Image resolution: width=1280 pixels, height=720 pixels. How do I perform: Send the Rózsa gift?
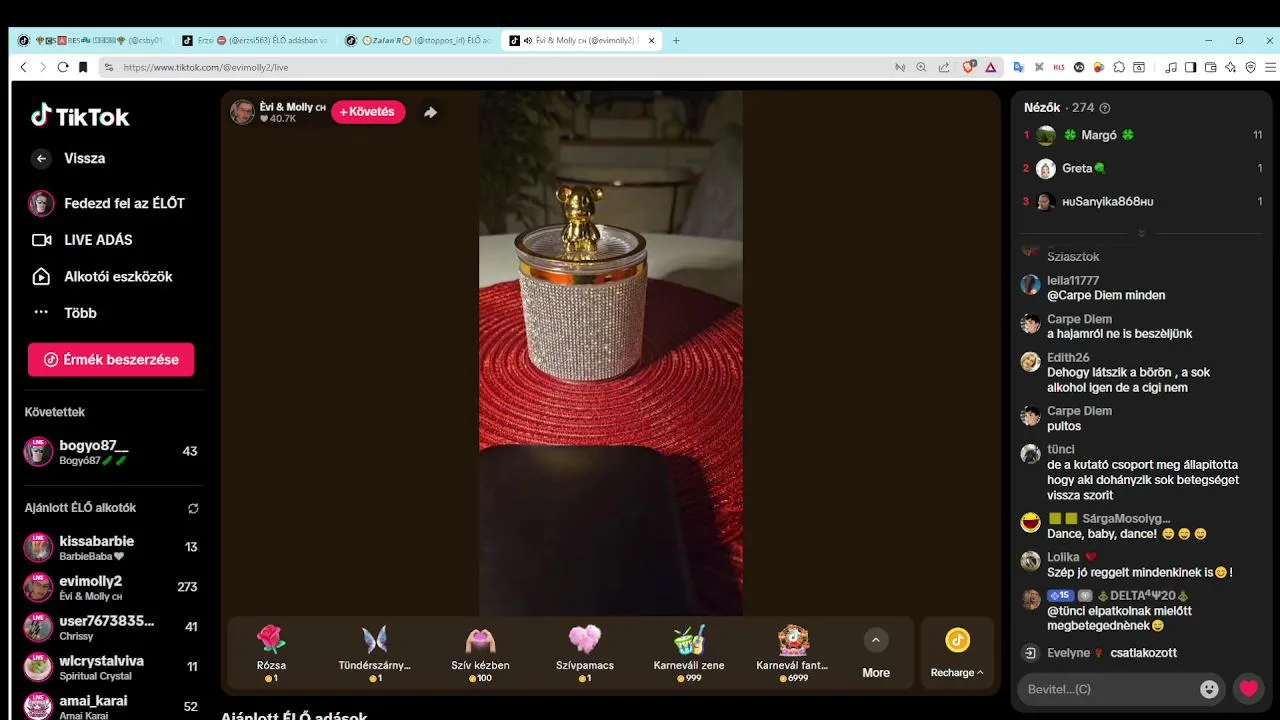point(271,652)
